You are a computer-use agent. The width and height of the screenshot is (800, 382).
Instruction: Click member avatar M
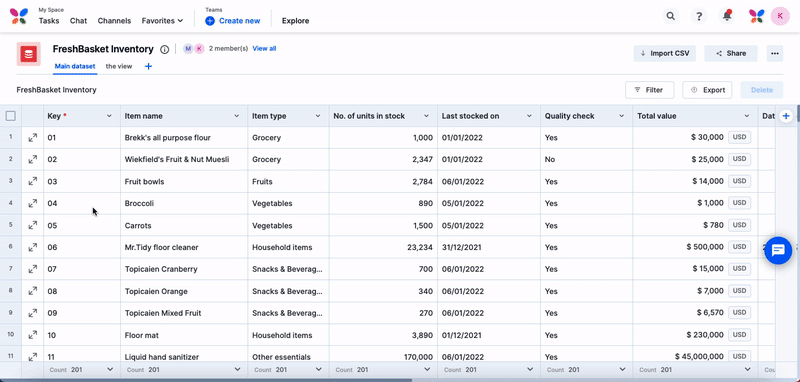click(188, 49)
